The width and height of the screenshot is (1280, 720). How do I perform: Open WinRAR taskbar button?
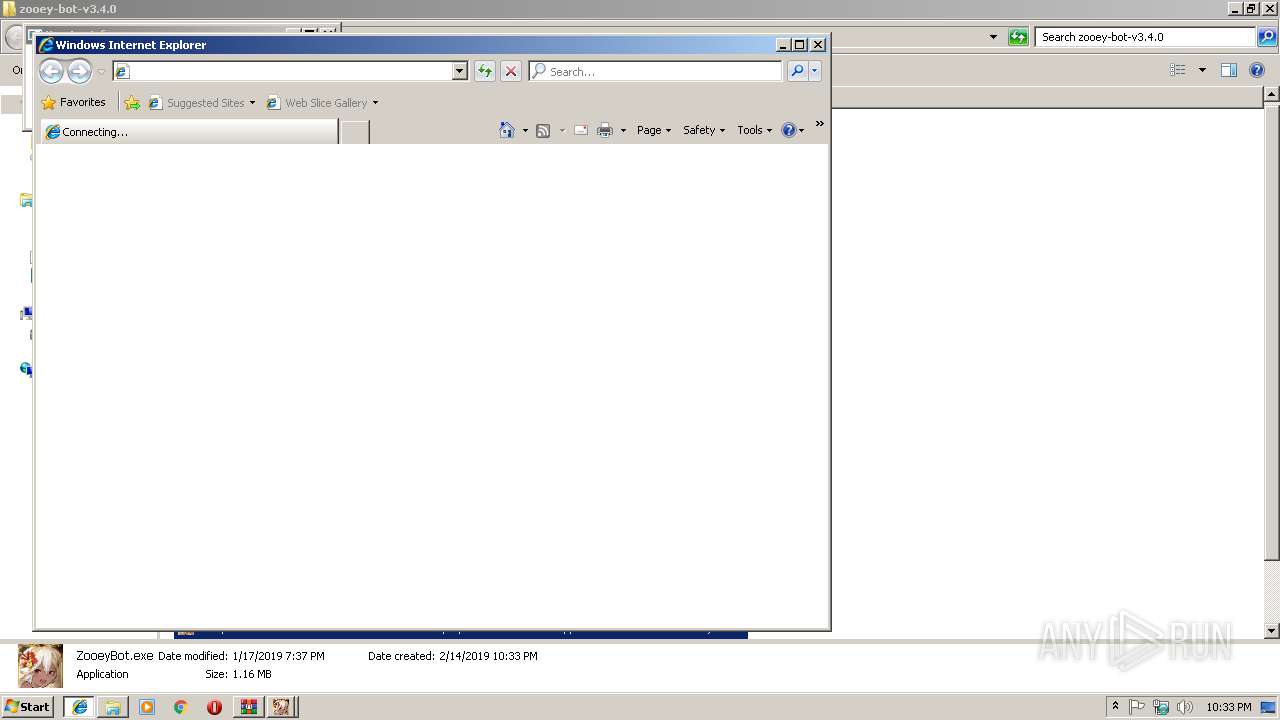[x=249, y=707]
